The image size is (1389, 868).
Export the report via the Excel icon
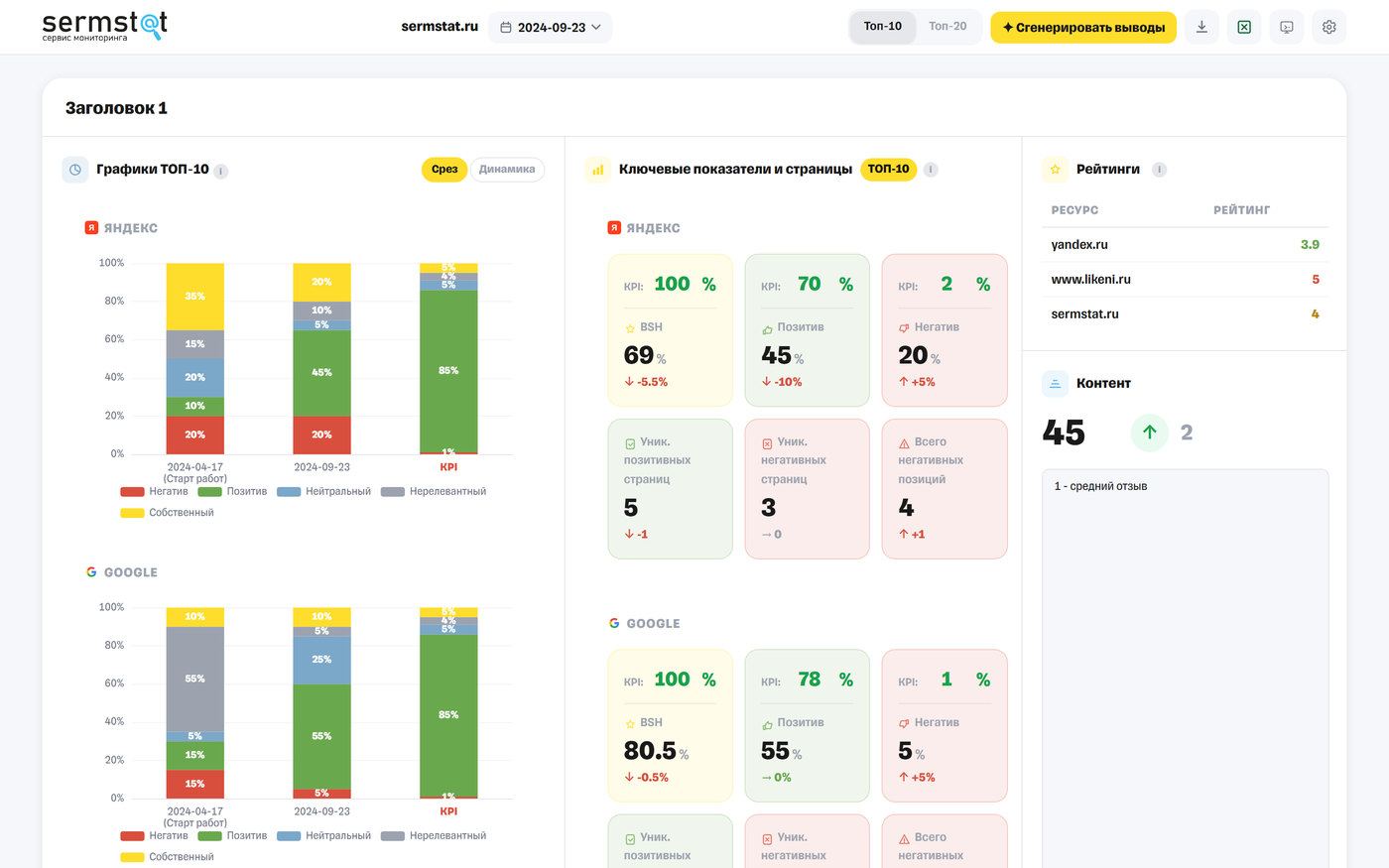1244,27
